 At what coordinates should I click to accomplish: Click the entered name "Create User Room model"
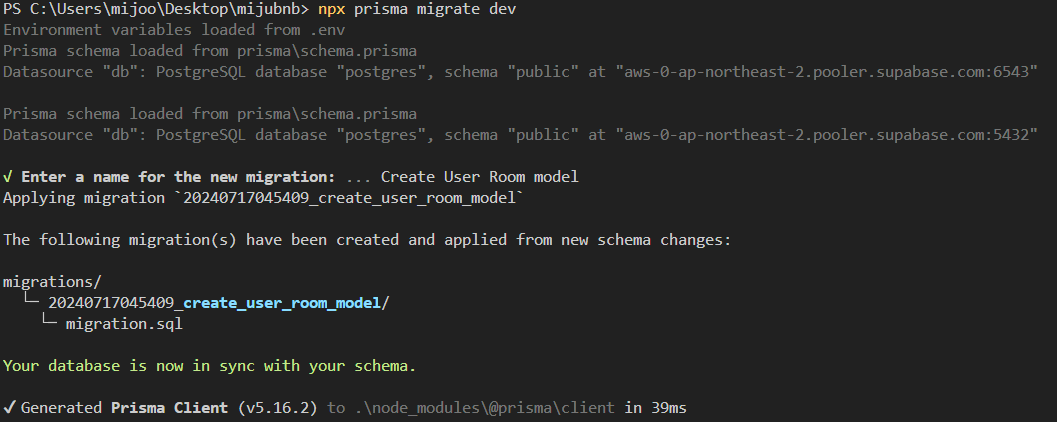click(x=479, y=177)
